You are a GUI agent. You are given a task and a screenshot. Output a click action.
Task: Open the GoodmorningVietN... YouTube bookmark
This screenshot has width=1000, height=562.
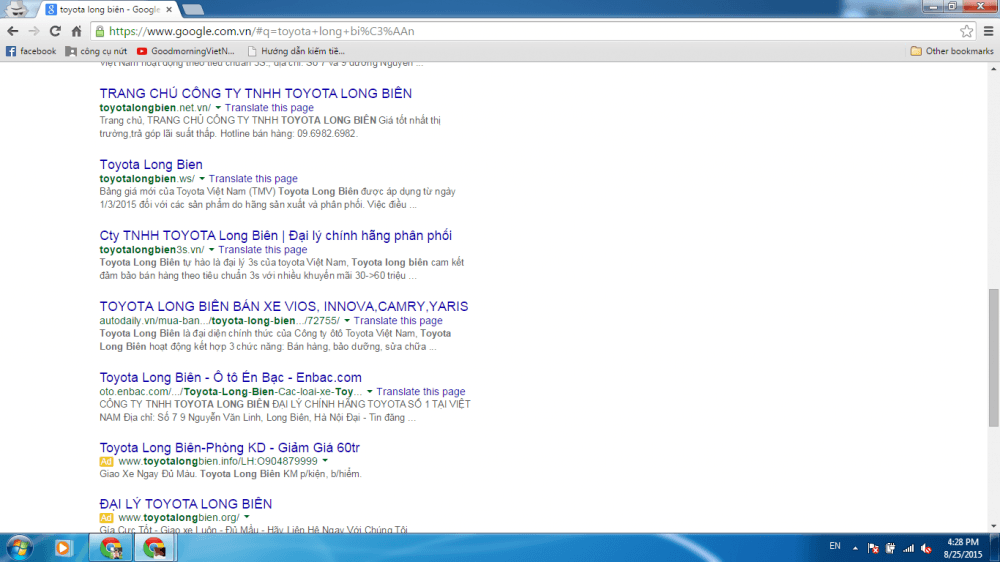tap(186, 51)
